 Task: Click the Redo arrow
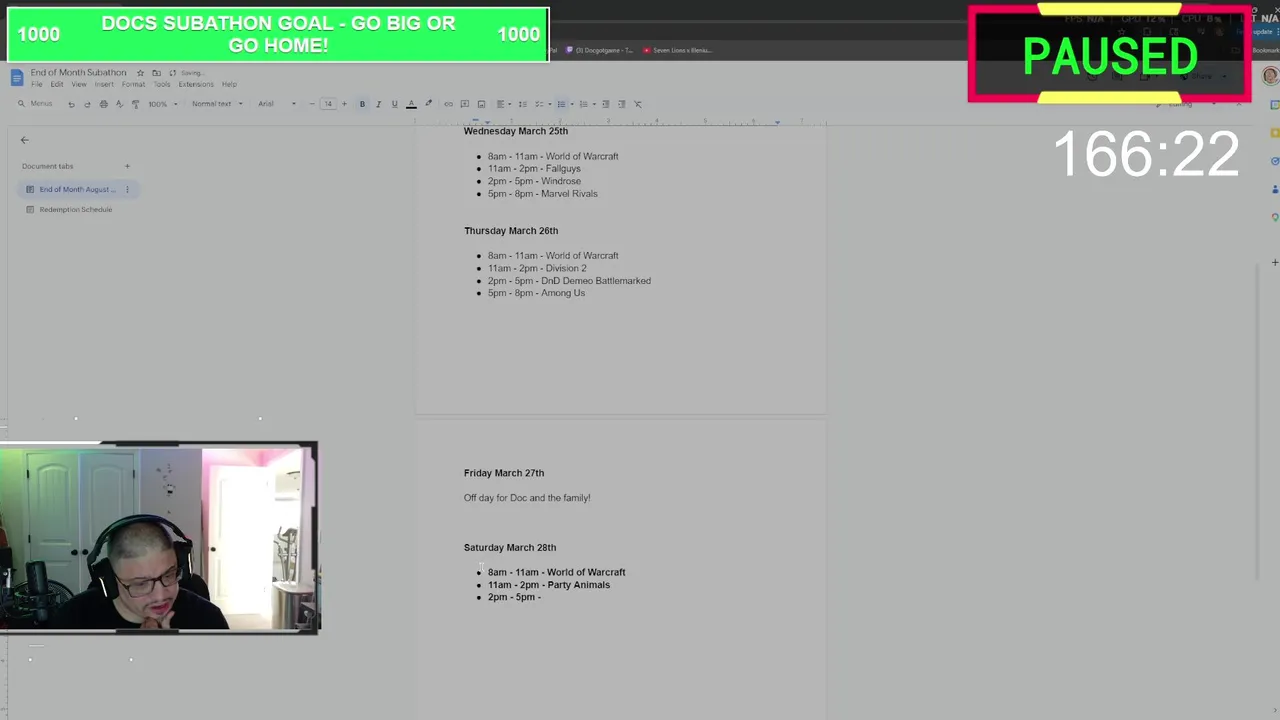tap(87, 104)
